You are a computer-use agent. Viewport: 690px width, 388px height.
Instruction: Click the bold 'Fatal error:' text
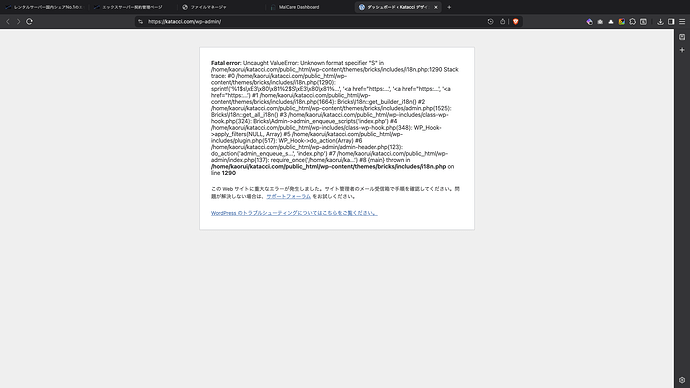[x=226, y=63]
